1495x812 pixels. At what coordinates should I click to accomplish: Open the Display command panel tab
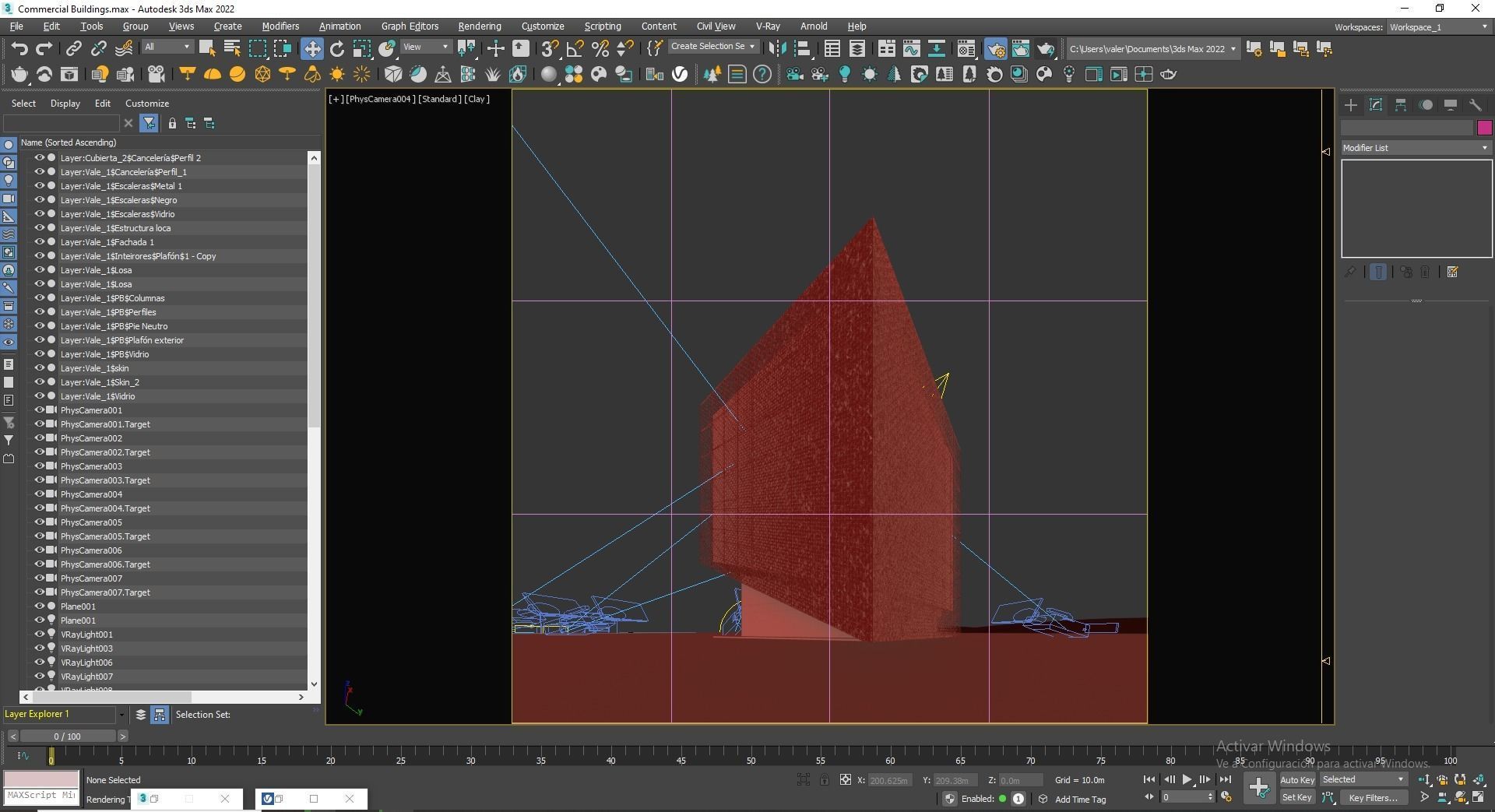(x=1451, y=105)
